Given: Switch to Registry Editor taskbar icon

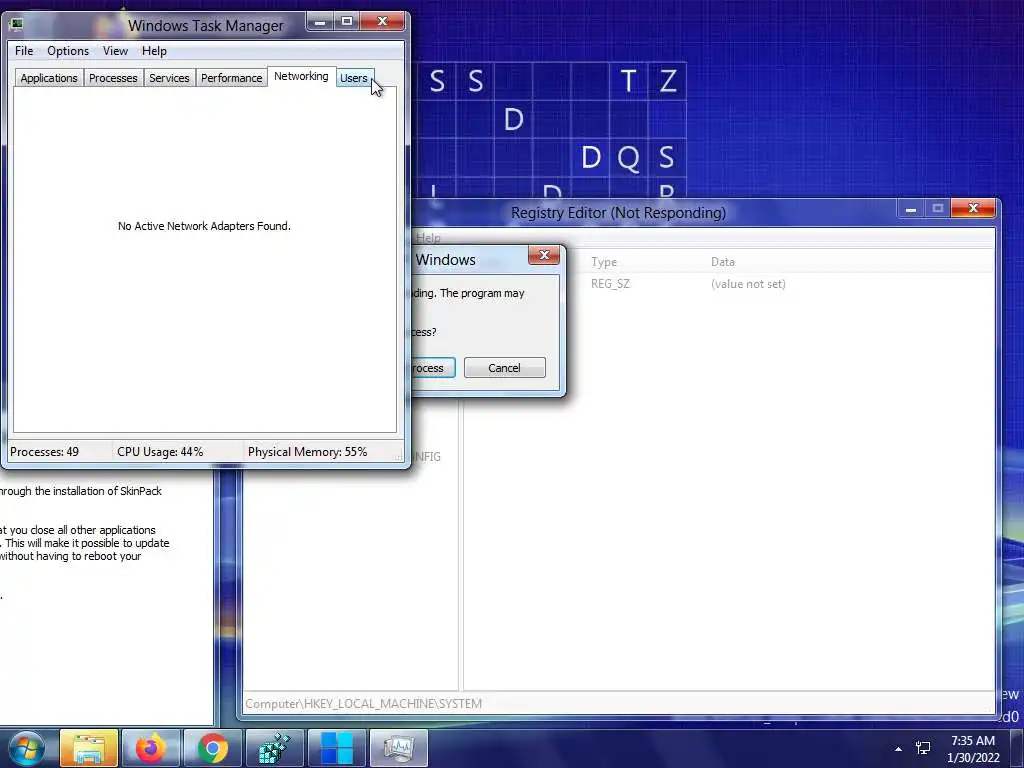Looking at the screenshot, I should click(274, 748).
